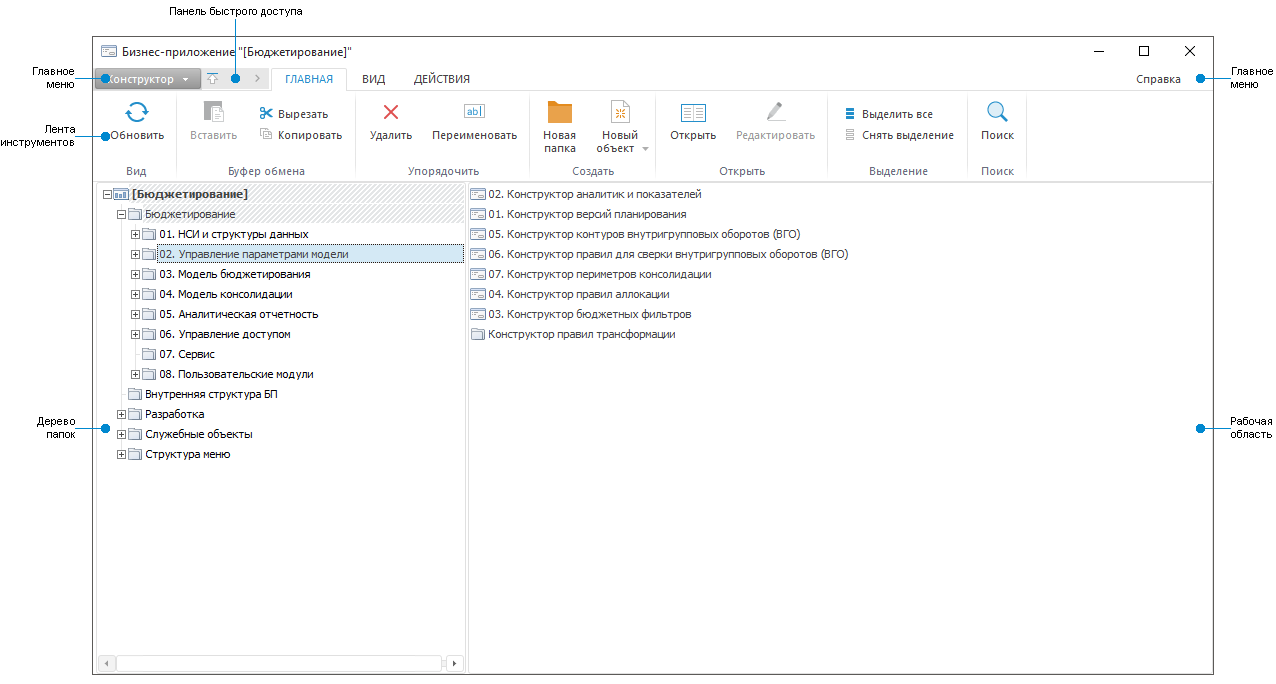1276x684 pixels.
Task: Minimize the Бизнес-приложение window
Action: pyautogui.click(x=1098, y=51)
